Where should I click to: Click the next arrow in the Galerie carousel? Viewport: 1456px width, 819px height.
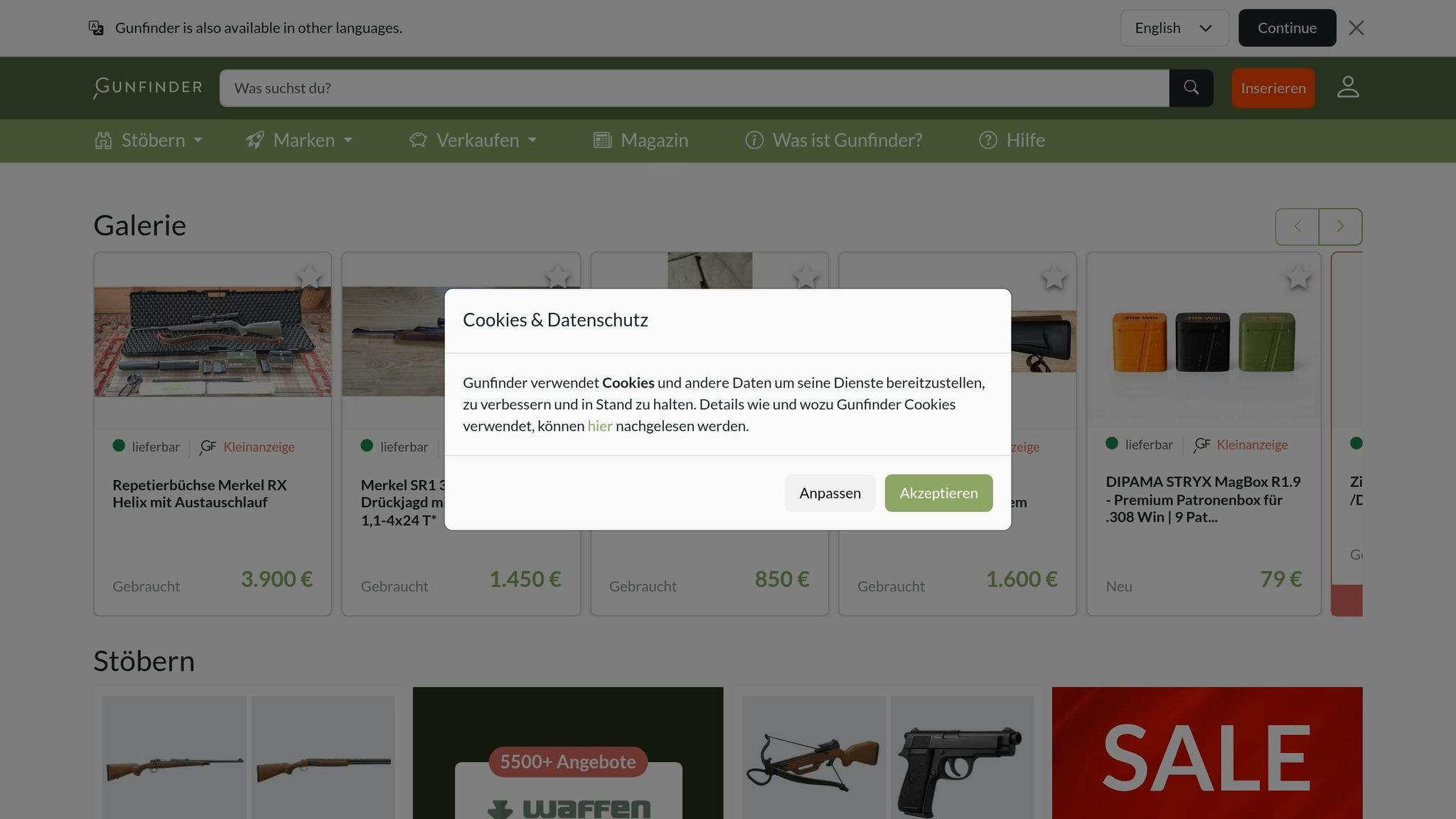point(1339,226)
